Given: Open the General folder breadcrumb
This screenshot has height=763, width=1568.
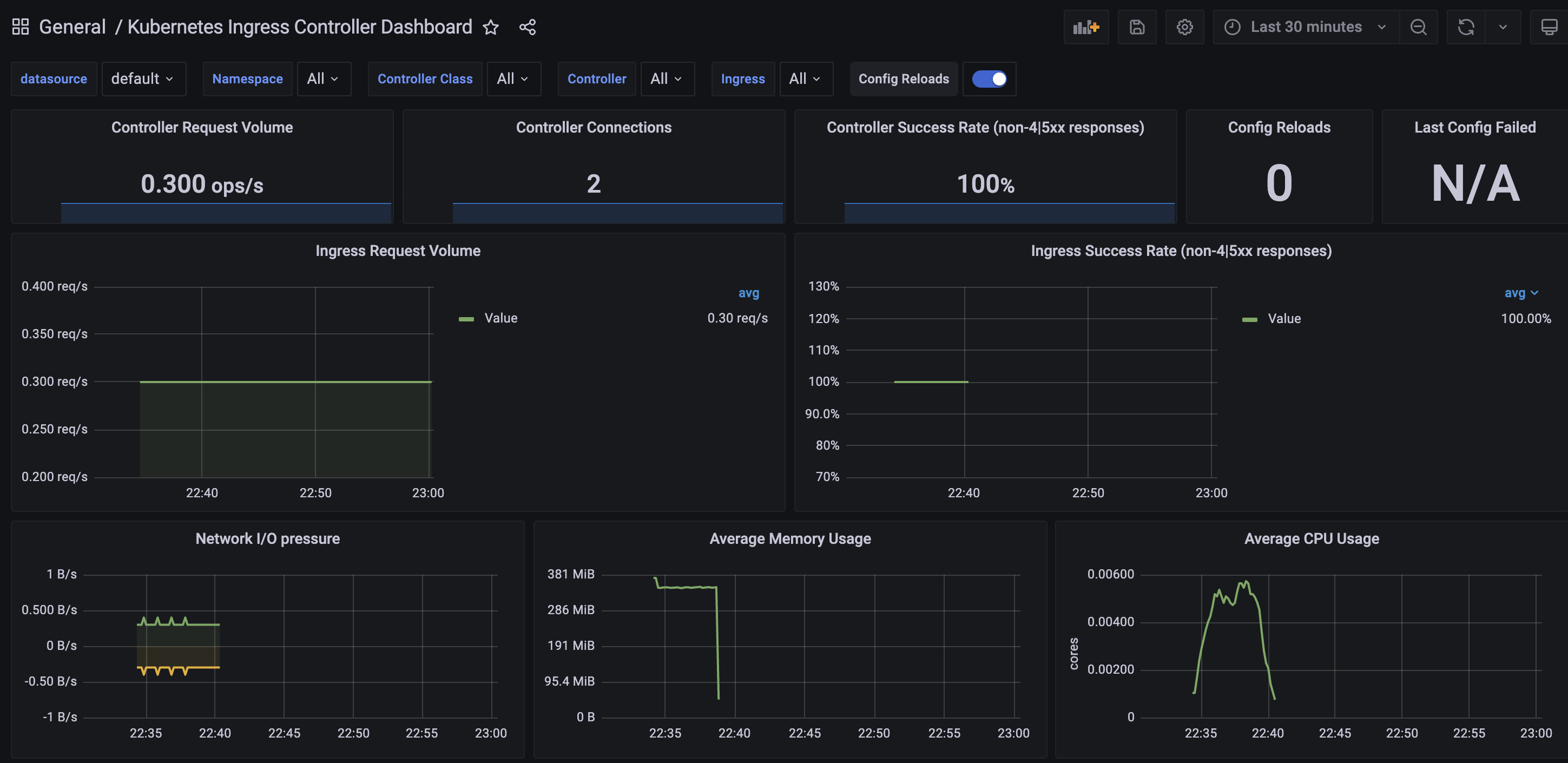Looking at the screenshot, I should (72, 28).
